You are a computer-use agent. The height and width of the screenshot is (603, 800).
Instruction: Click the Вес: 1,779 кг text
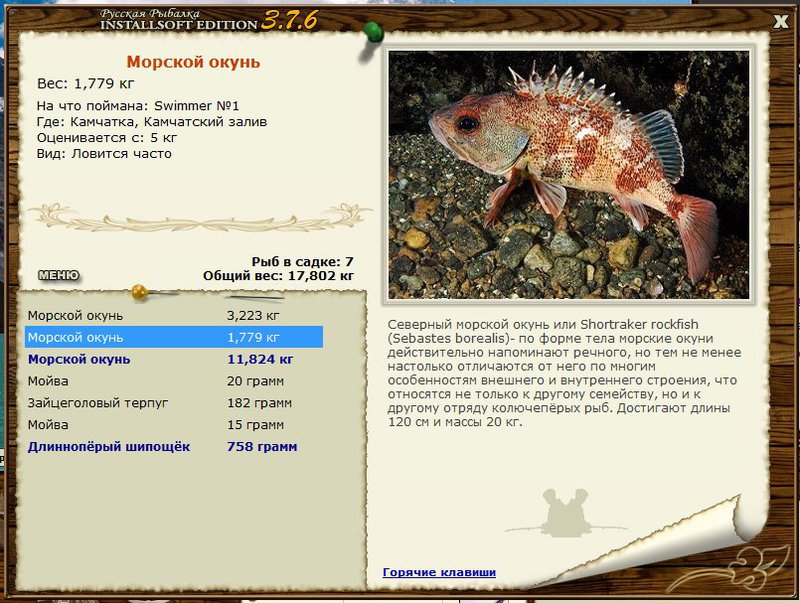(85, 84)
